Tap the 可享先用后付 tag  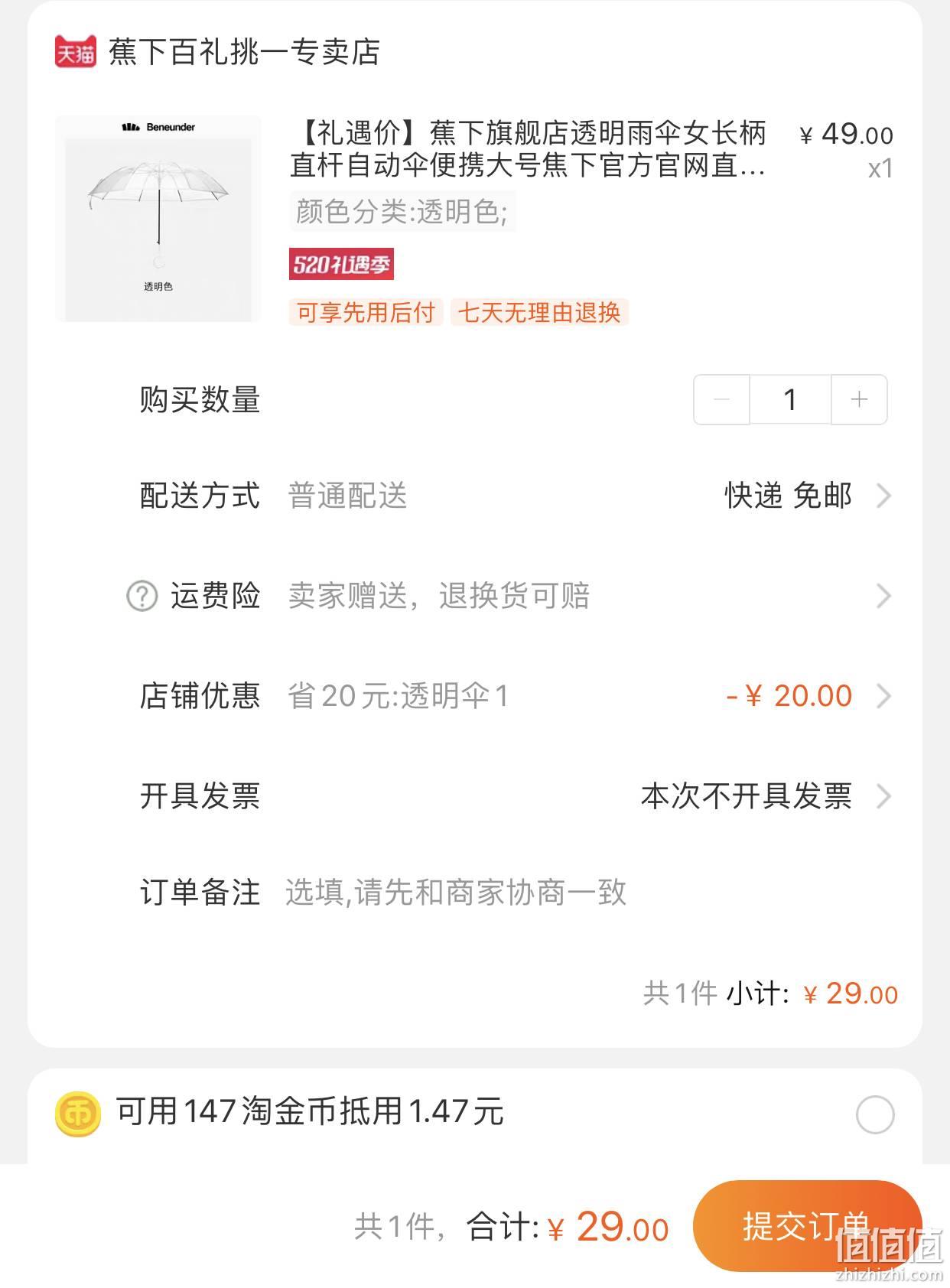pos(366,312)
